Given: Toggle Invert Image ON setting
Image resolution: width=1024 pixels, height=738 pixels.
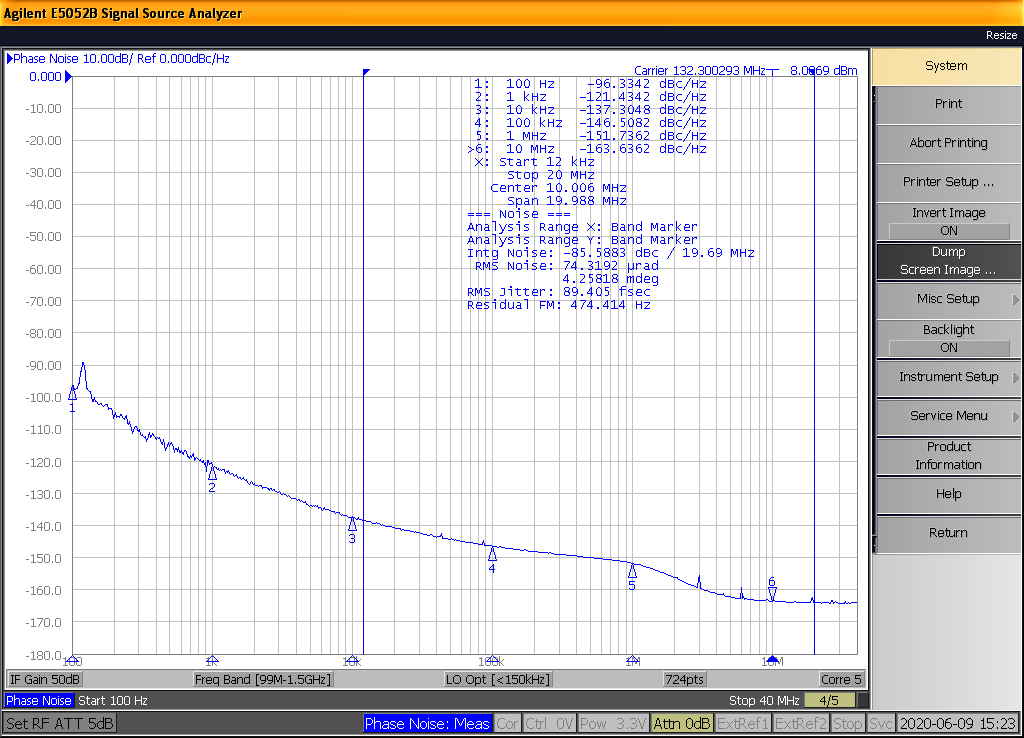Looking at the screenshot, I should point(948,222).
